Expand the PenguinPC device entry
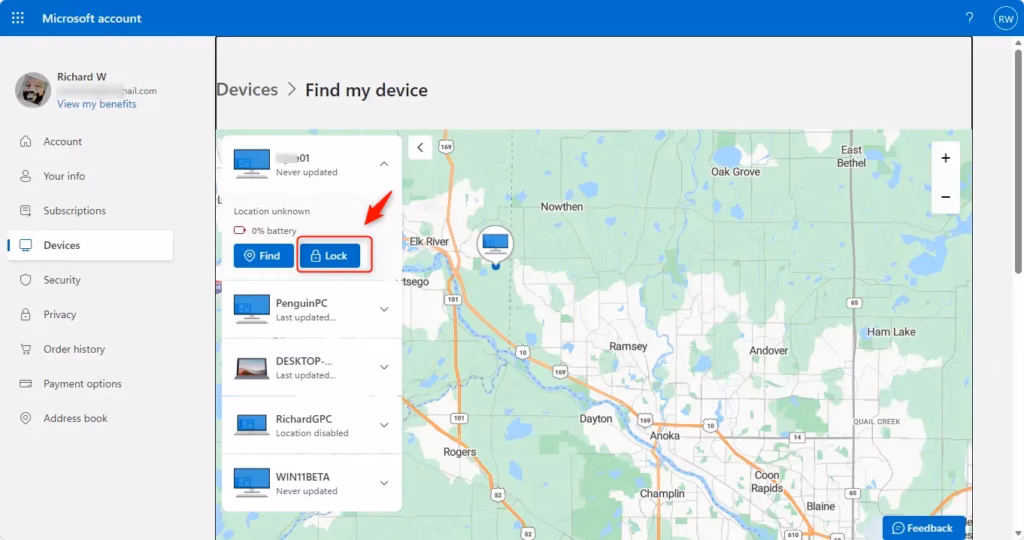 click(384, 309)
